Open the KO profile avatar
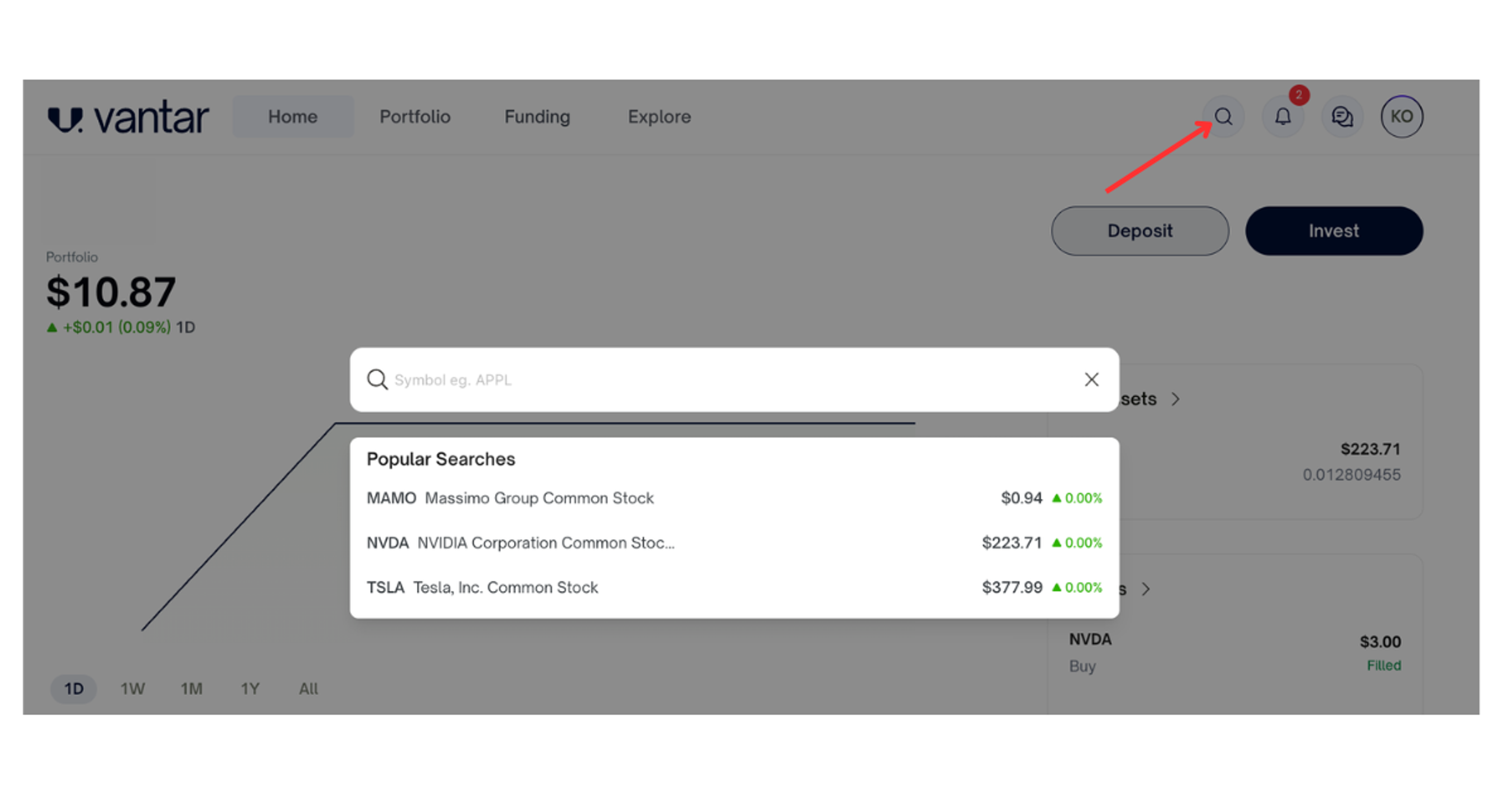Screen dimensions: 1512x794 1402,116
